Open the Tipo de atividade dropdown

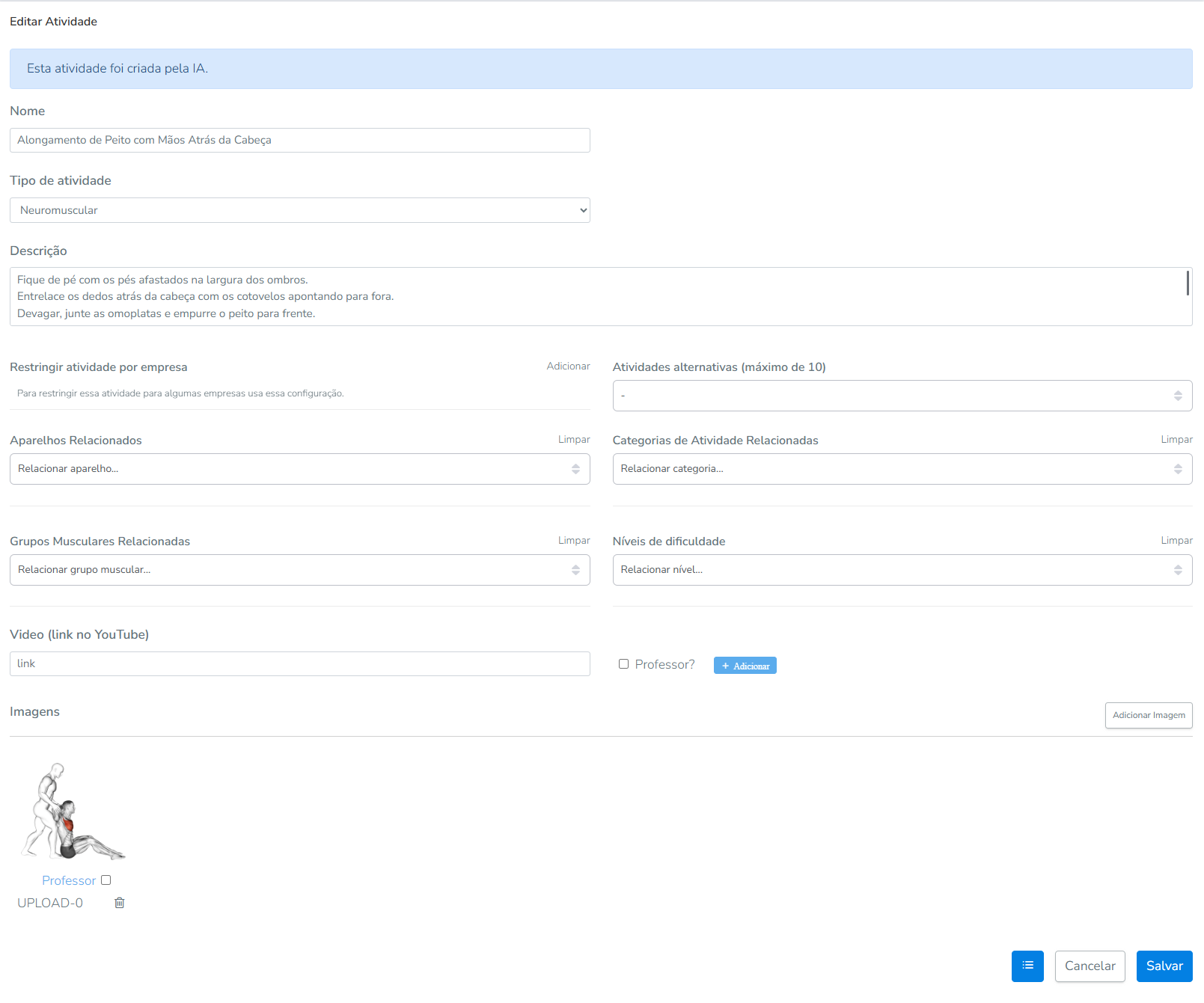pos(299,210)
